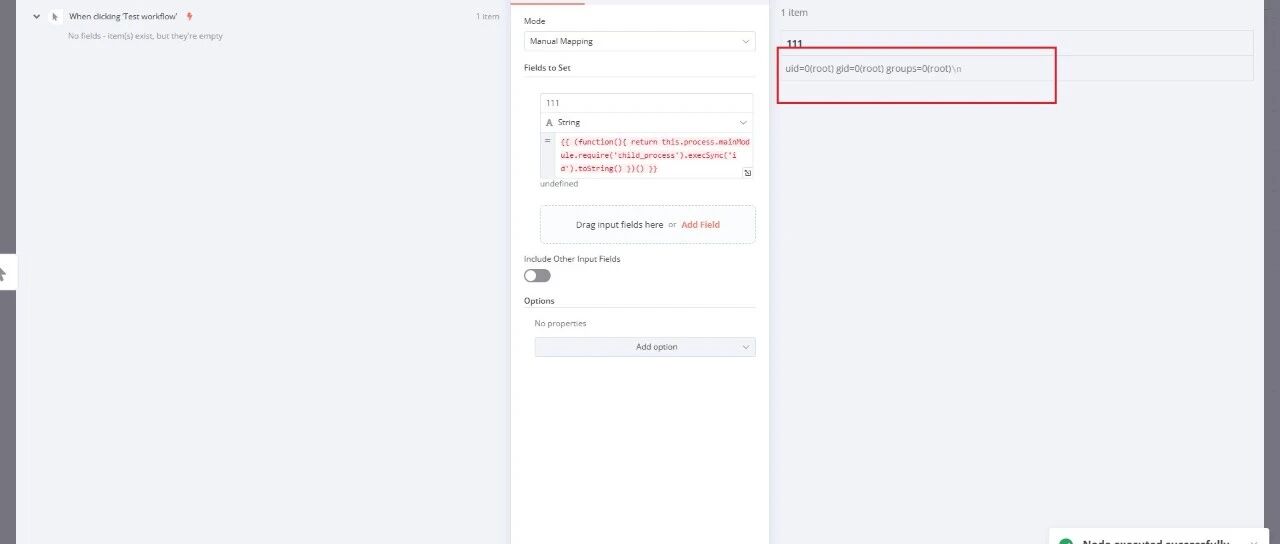The image size is (1280, 544).
Task: Open the Add option dropdown
Action: (x=645, y=347)
